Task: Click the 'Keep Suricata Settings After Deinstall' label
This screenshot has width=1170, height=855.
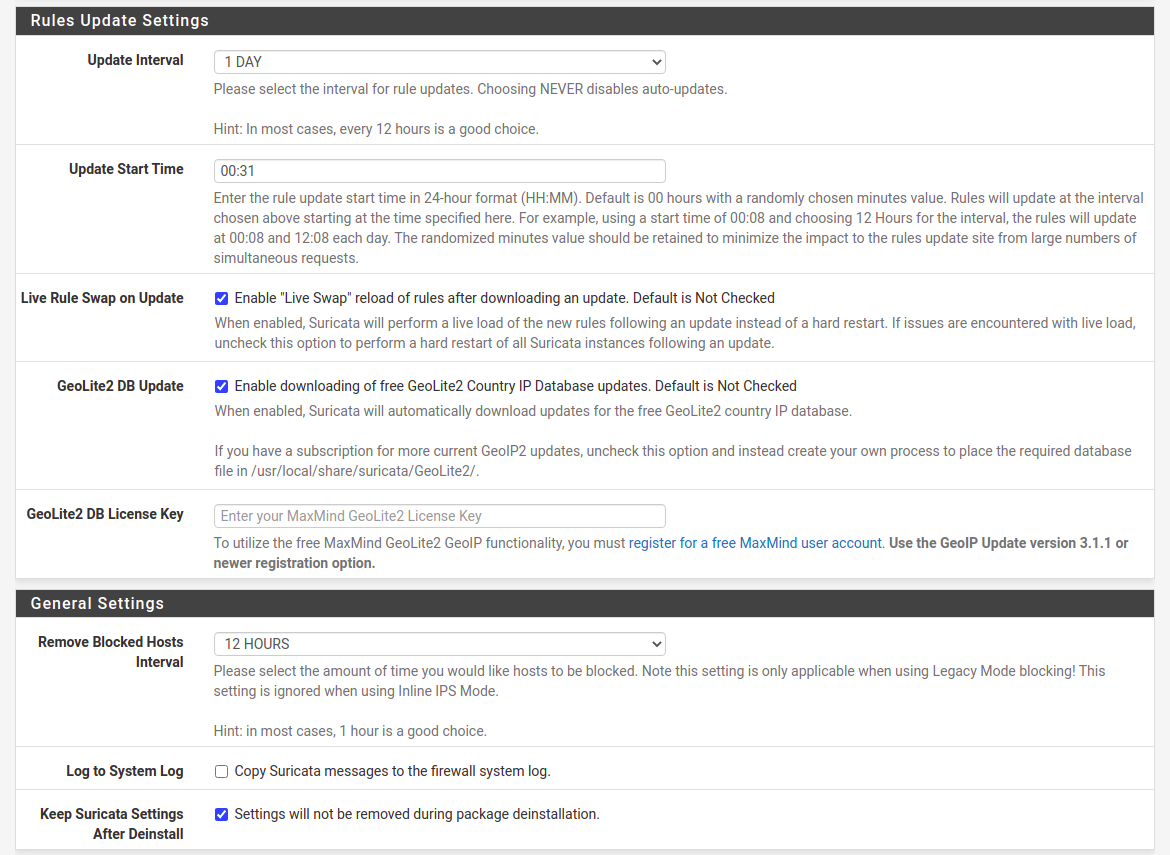Action: pyautogui.click(x=112, y=824)
